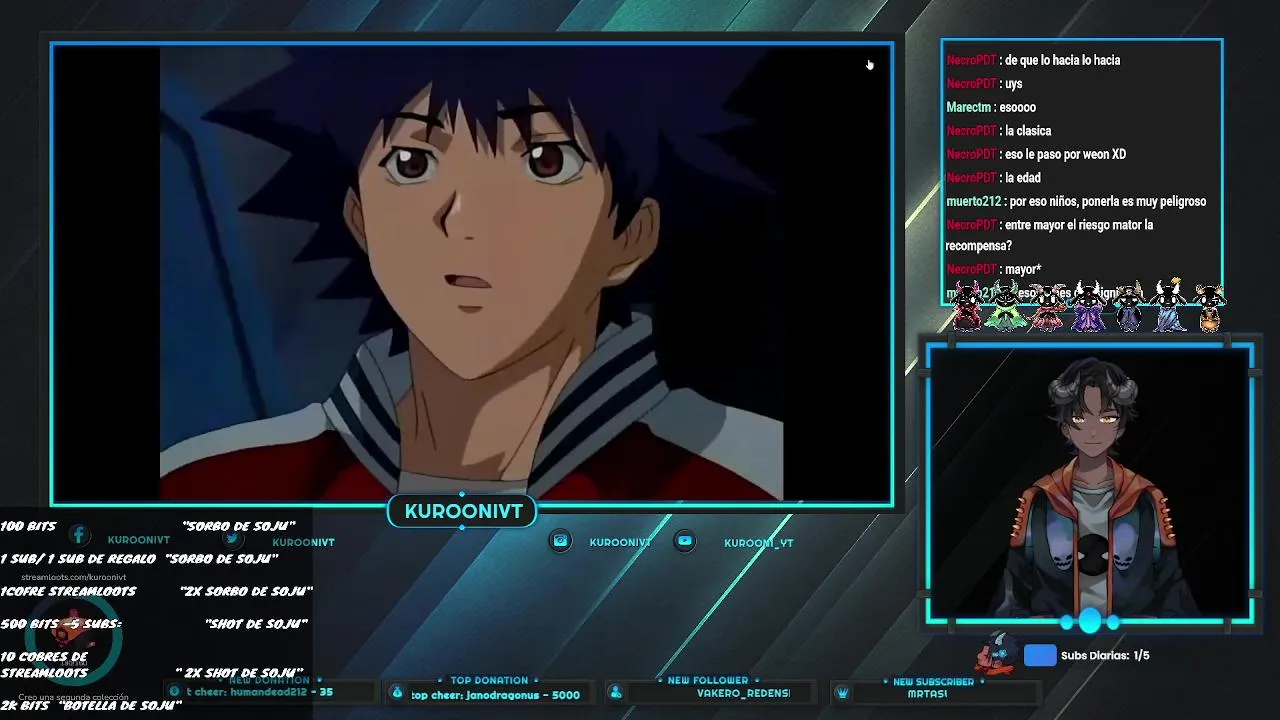This screenshot has height=720, width=1280.
Task: Click the blue box before Subs Diarias
Action: [x=1040, y=655]
